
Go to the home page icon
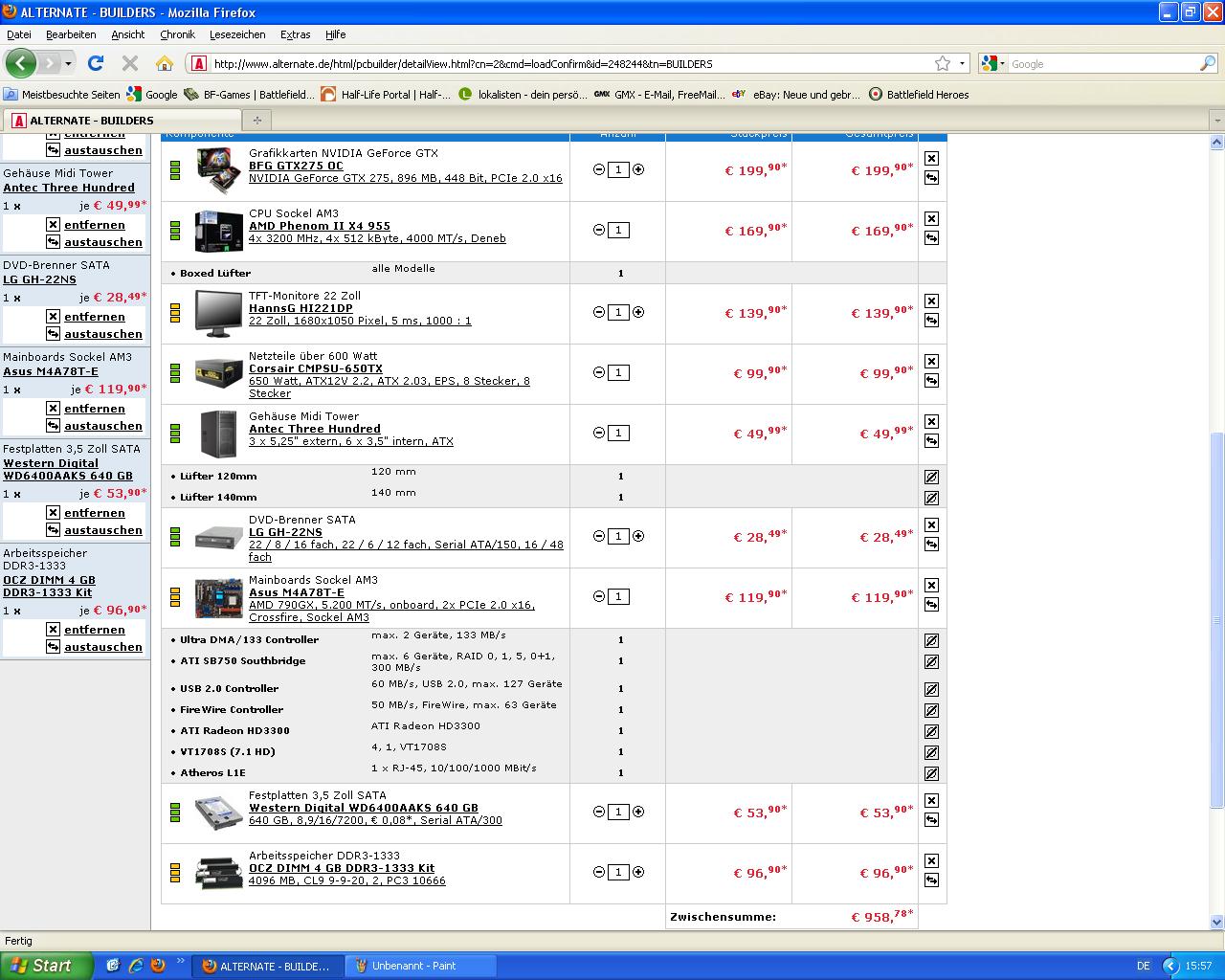tap(165, 63)
